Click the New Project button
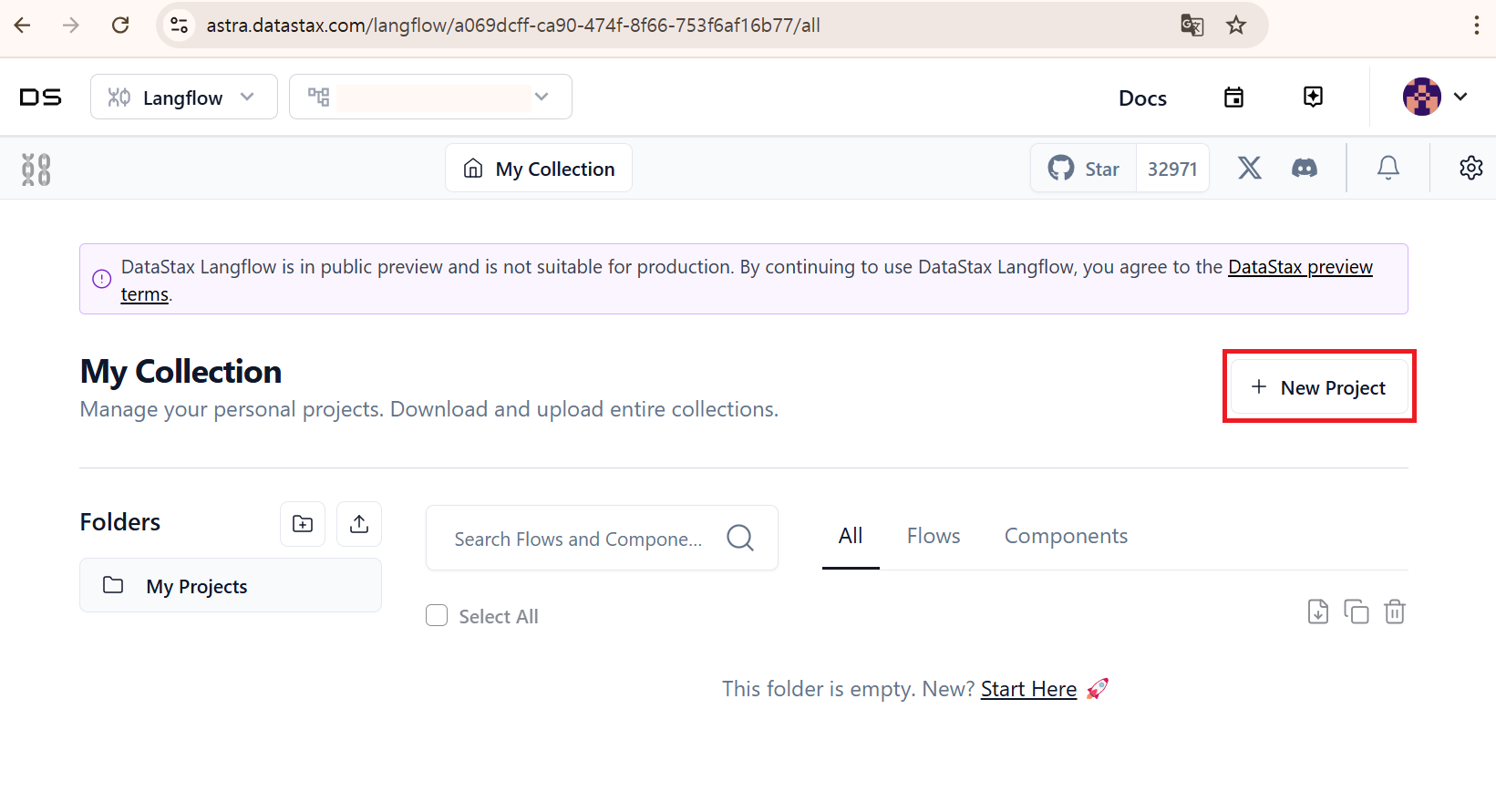Image resolution: width=1496 pixels, height=812 pixels. click(x=1319, y=387)
